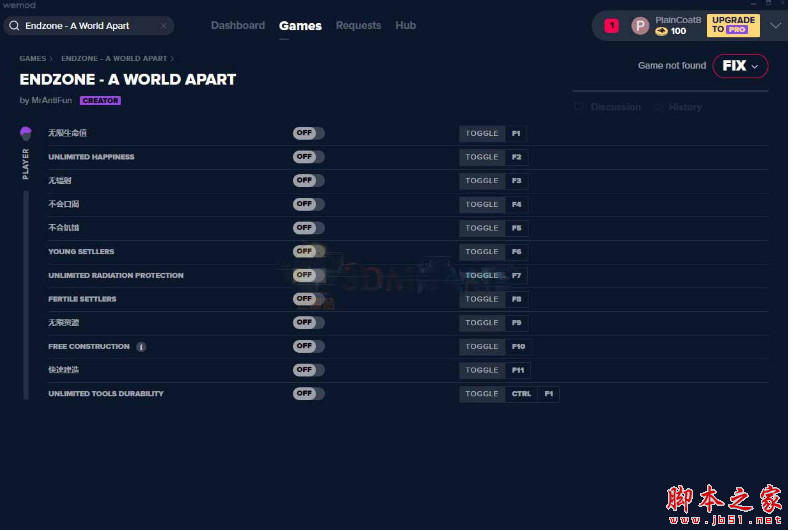Click the F1 hotkey box in the first row
The image size is (793, 531).
point(516,134)
